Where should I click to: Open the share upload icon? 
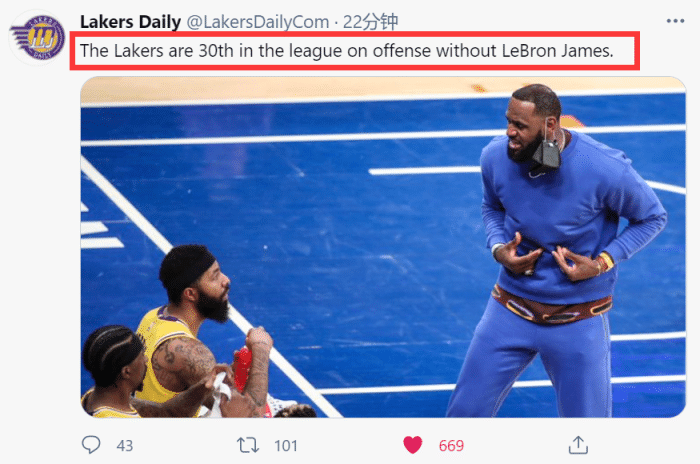point(578,445)
